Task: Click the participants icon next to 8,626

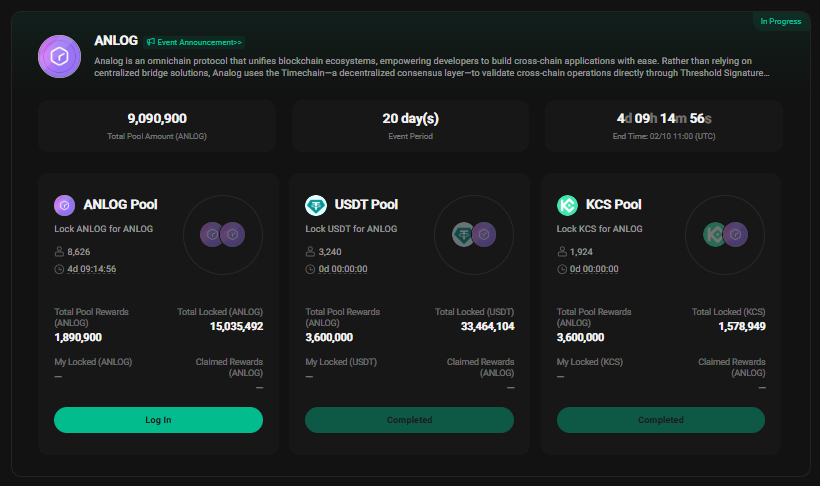Action: tap(59, 252)
